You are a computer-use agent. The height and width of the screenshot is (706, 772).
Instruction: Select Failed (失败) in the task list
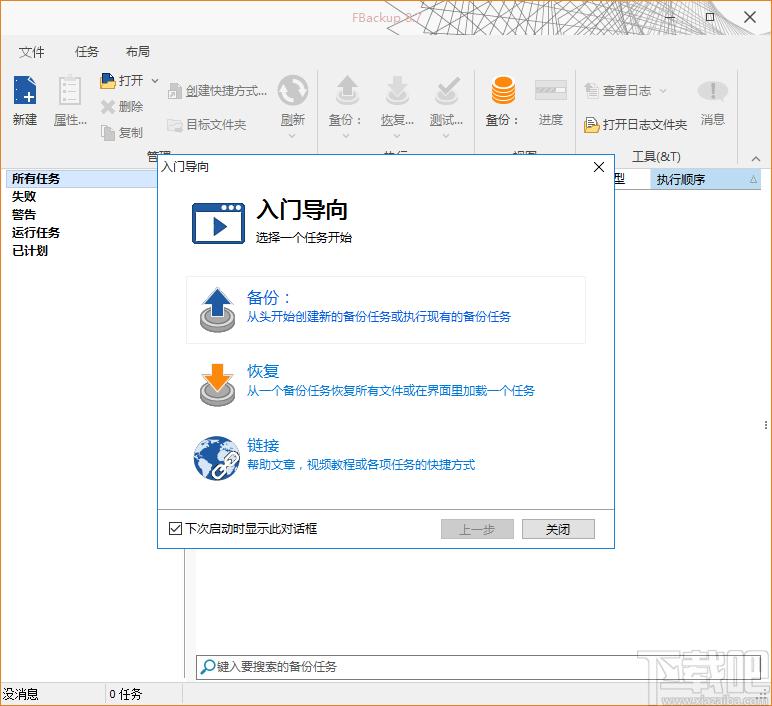(24, 197)
